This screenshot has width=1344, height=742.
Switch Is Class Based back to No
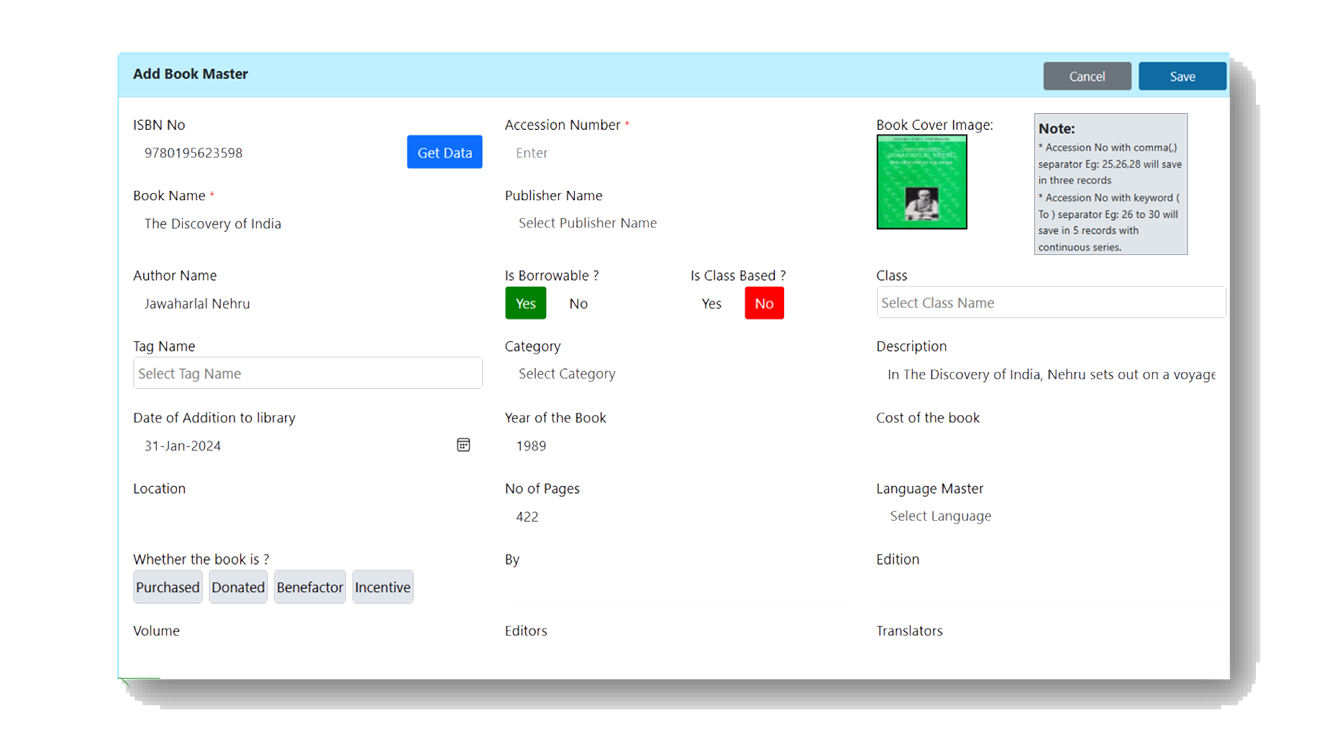764,303
